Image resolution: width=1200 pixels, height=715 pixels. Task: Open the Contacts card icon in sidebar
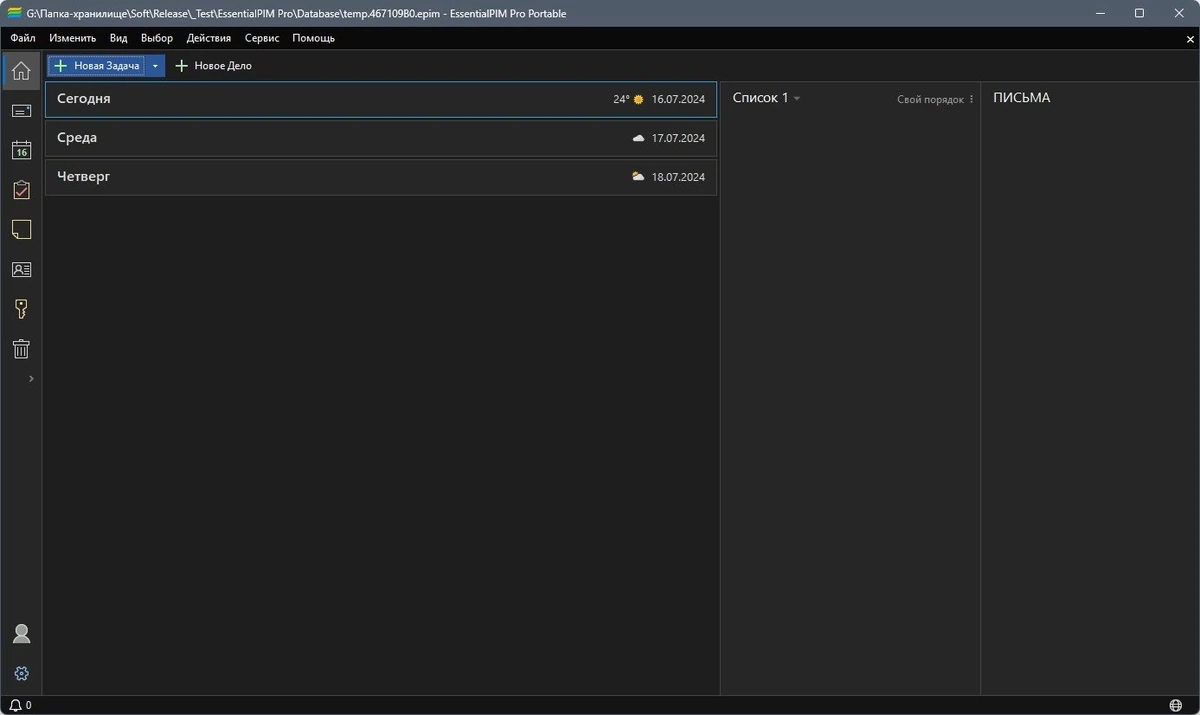(x=21, y=270)
